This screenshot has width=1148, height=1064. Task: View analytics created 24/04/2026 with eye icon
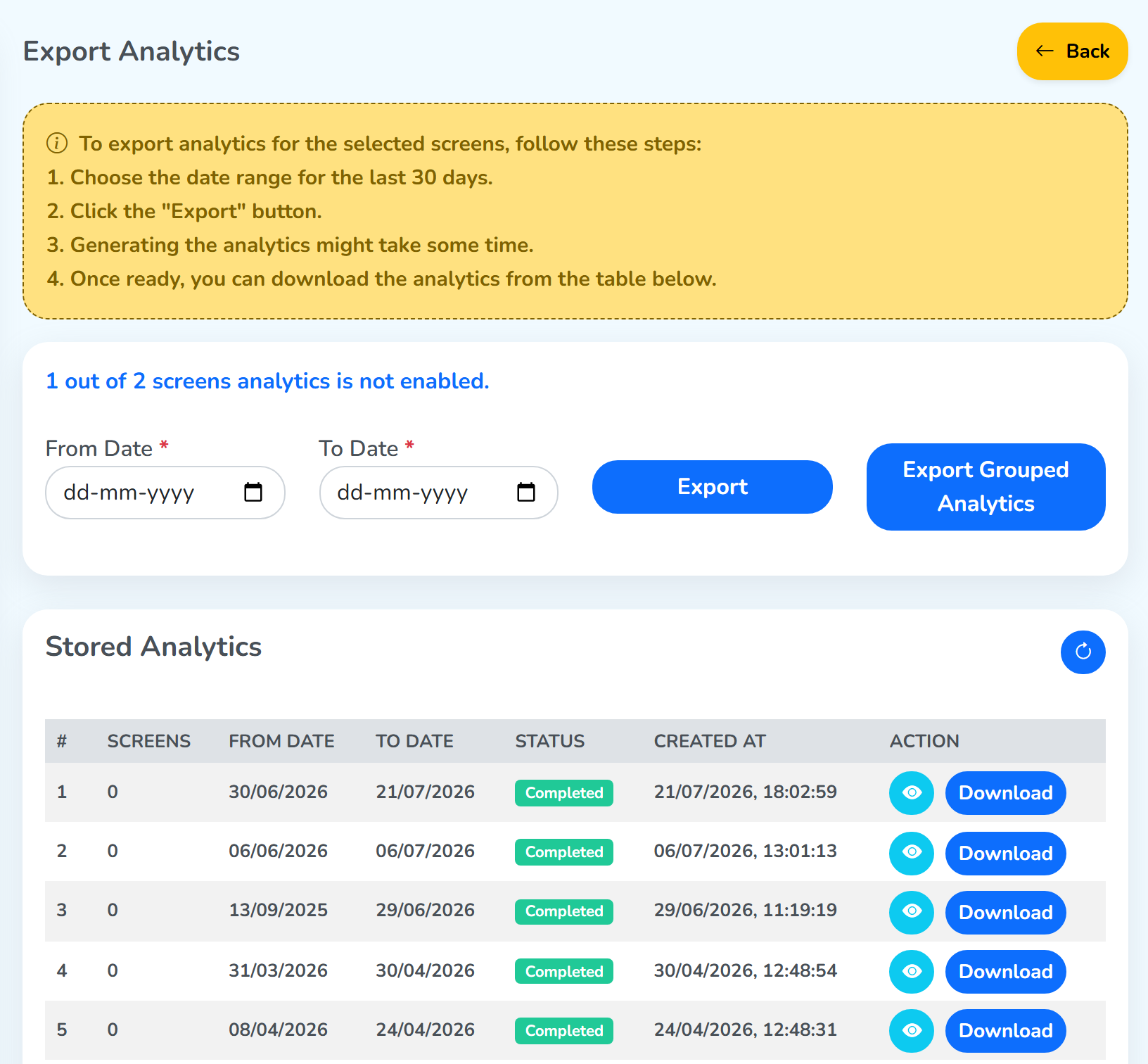912,1030
